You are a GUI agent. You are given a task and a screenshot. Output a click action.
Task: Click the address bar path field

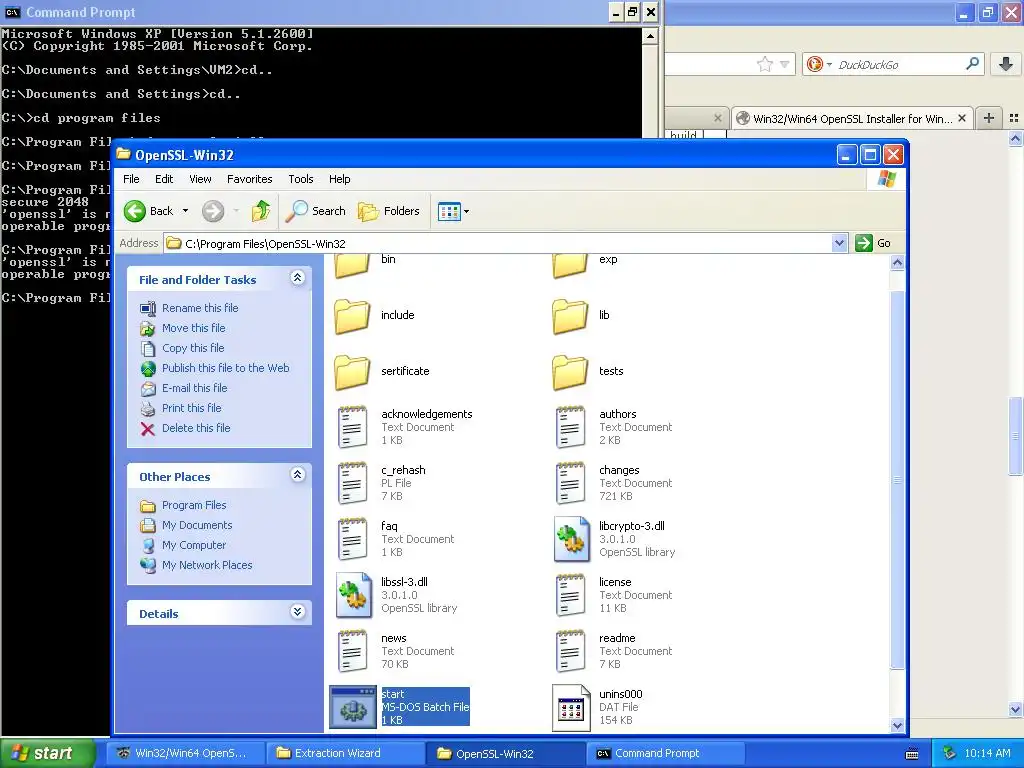498,244
